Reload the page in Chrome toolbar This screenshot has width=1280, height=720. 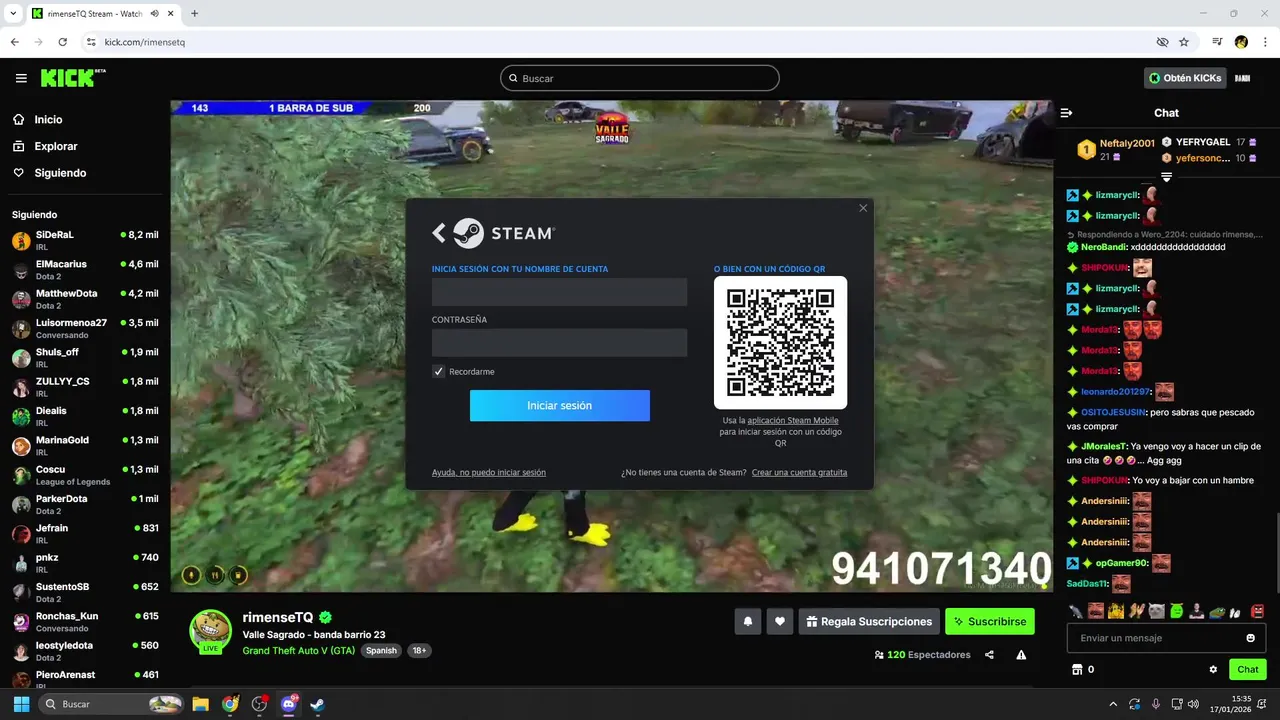(x=62, y=42)
